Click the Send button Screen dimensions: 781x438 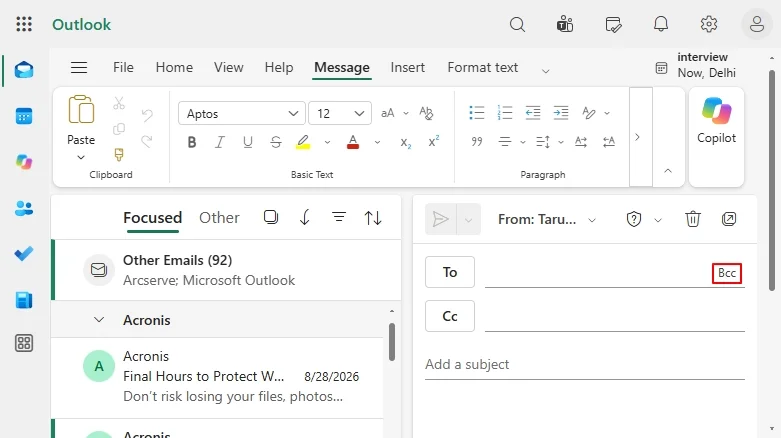[441, 219]
